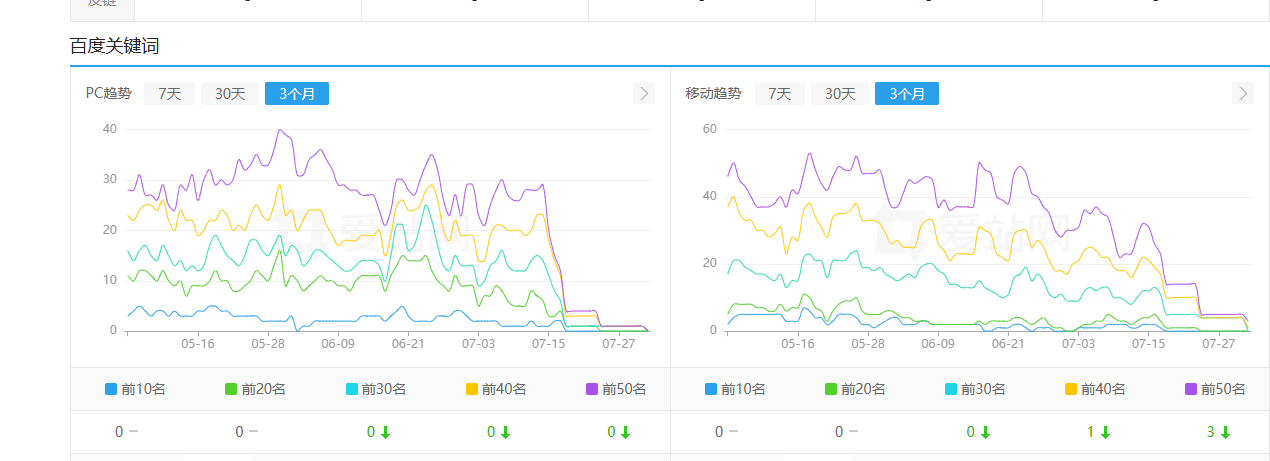Select 3个月 tab in PC趋势
The height and width of the screenshot is (461, 1270).
click(x=297, y=93)
